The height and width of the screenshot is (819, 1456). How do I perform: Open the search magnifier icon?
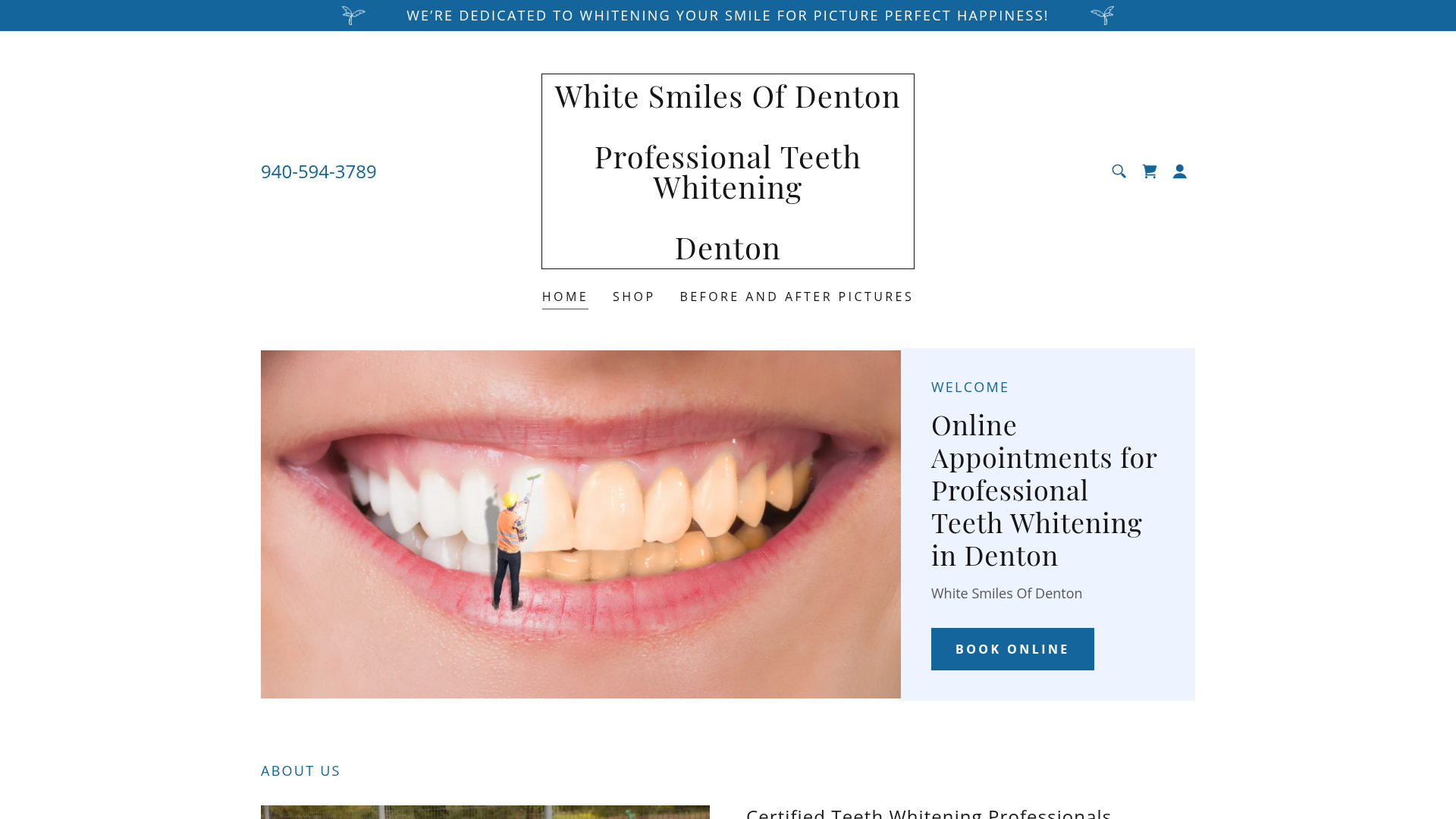pyautogui.click(x=1119, y=171)
